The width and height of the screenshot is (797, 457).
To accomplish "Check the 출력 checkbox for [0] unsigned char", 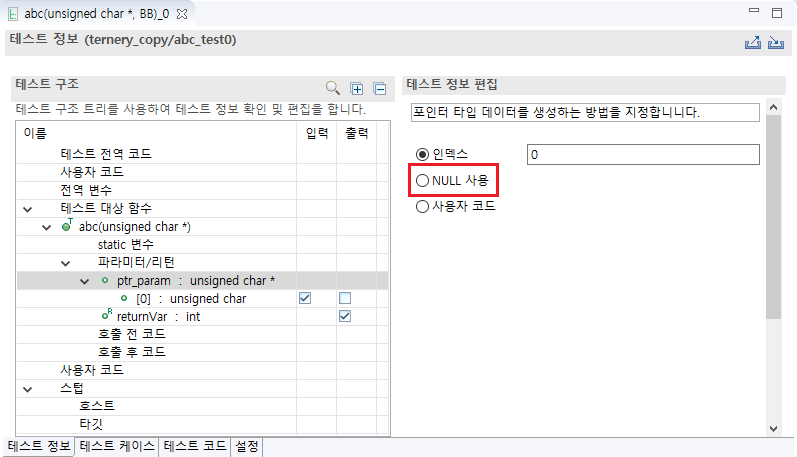I will tap(345, 299).
